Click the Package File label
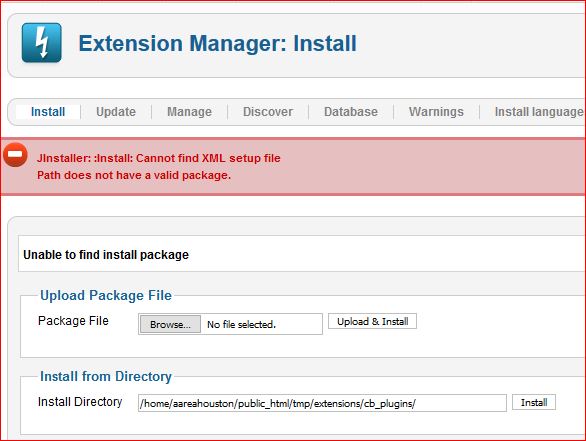The width and height of the screenshot is (586, 441). point(73,321)
